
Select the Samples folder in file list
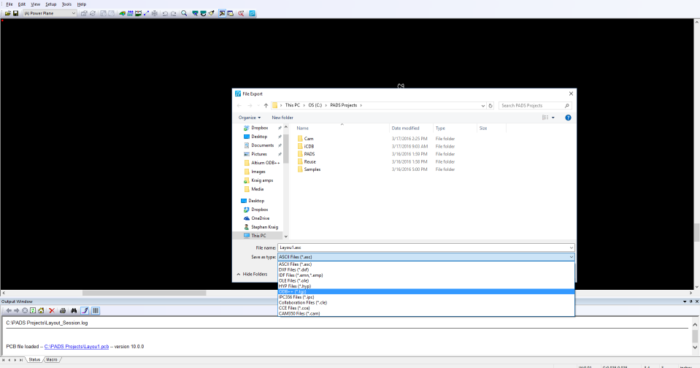[x=309, y=169]
